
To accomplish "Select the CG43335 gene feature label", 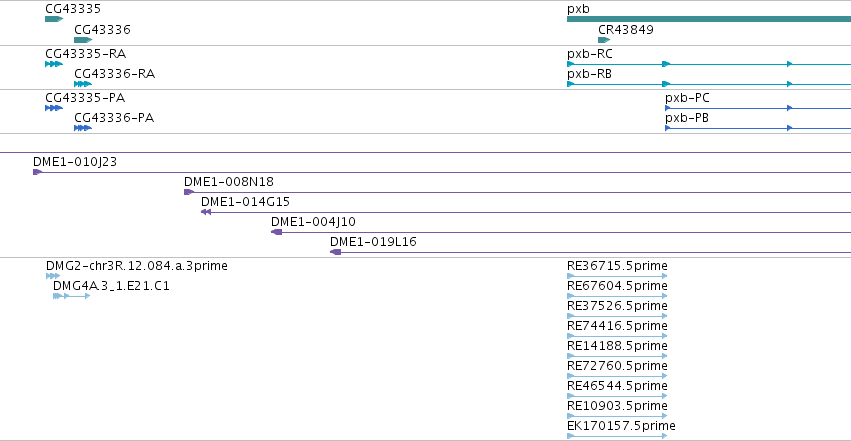I will coord(73,9).
